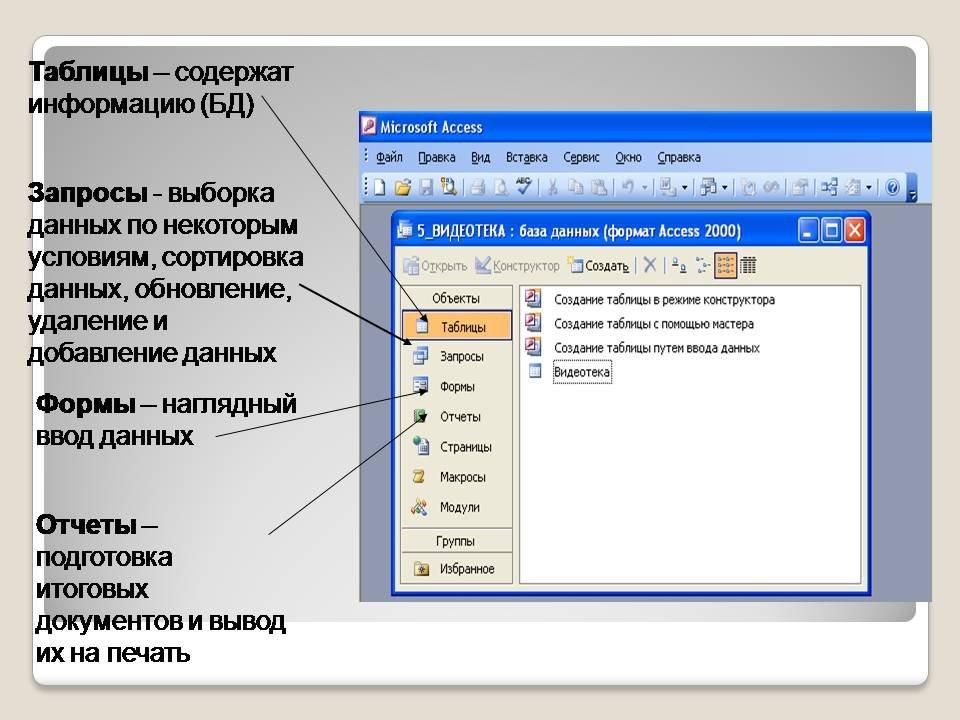Switch to Details view mode

click(748, 265)
